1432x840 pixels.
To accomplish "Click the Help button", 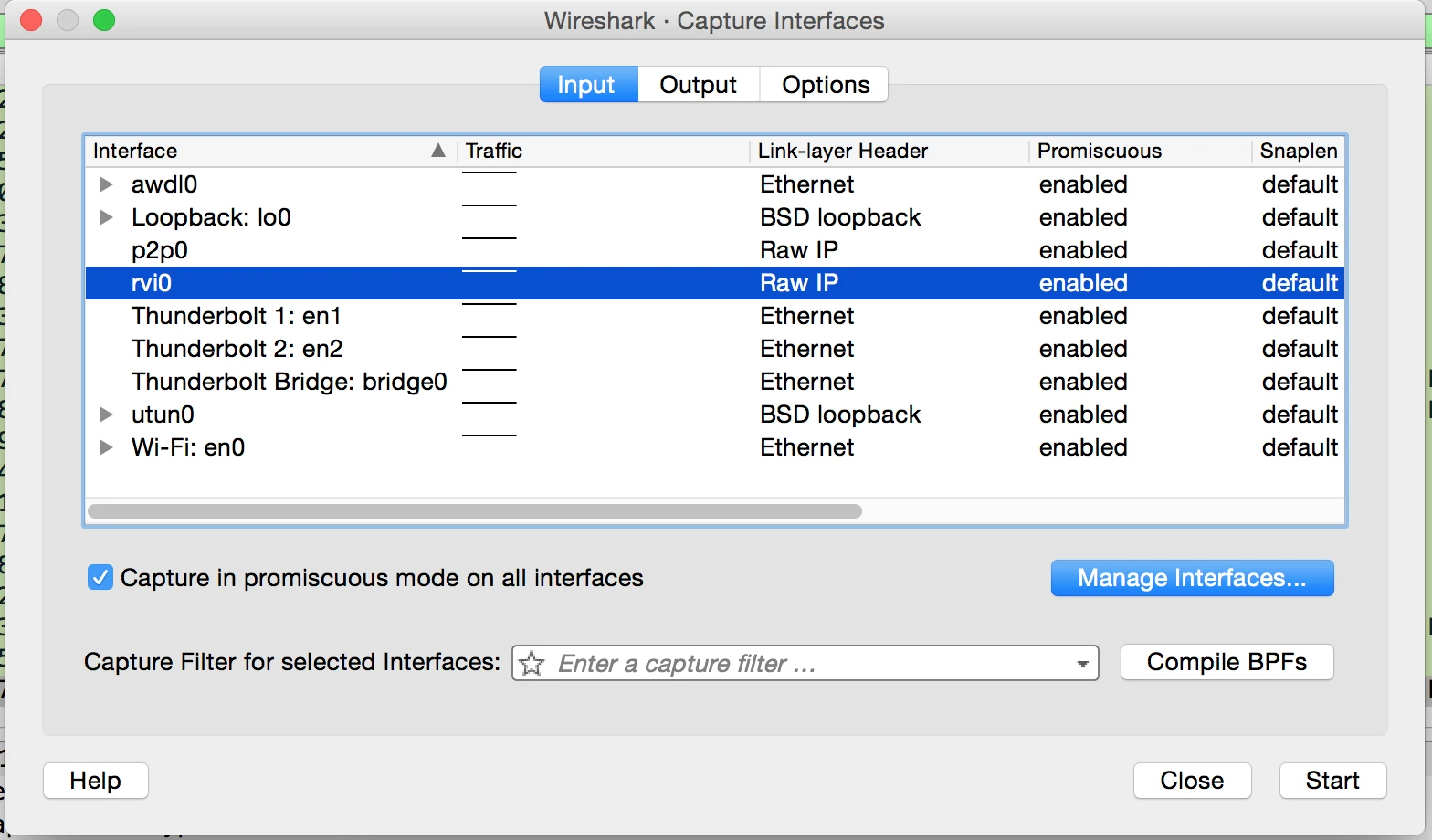I will tap(96, 781).
